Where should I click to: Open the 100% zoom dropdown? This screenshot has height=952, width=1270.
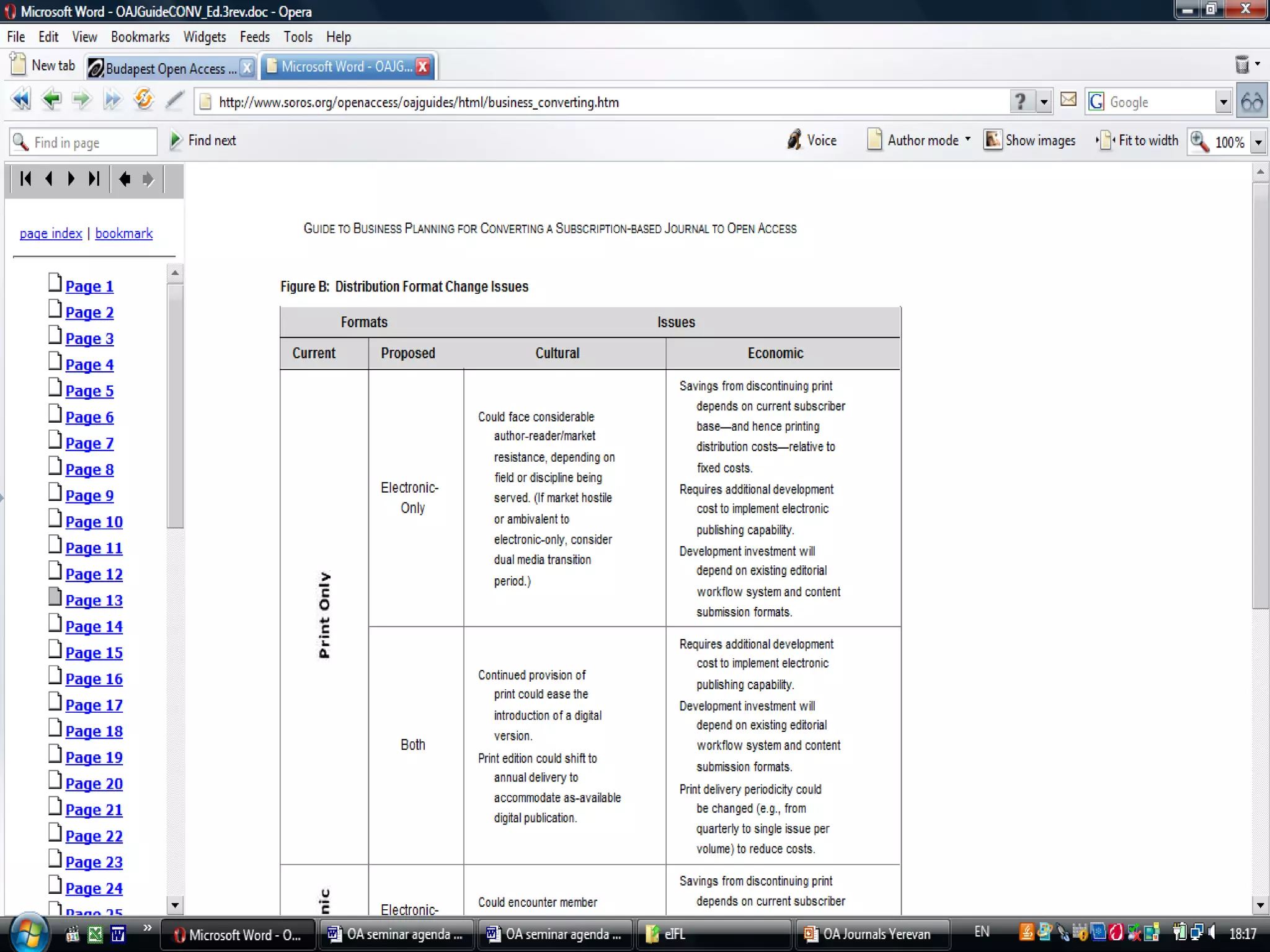(1258, 143)
